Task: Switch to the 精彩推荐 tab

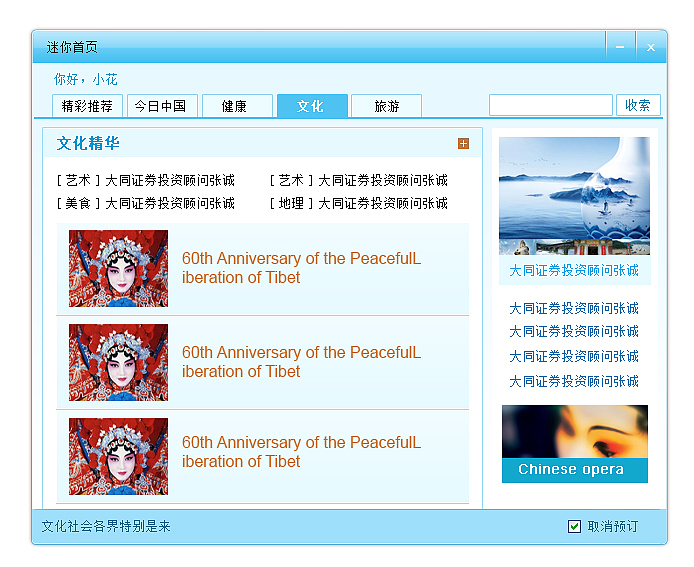Action: [x=87, y=106]
